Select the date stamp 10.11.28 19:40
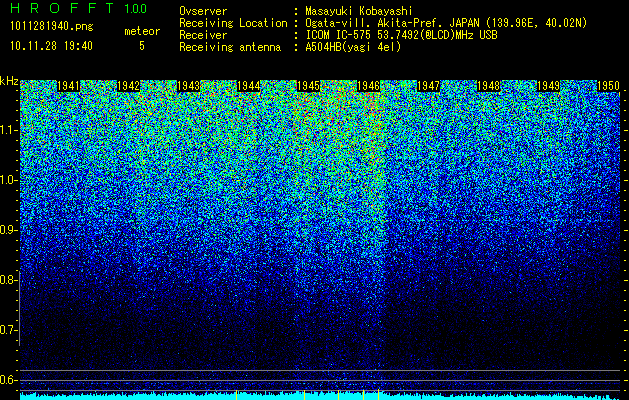Screen dimensions: 629x400 (51, 46)
